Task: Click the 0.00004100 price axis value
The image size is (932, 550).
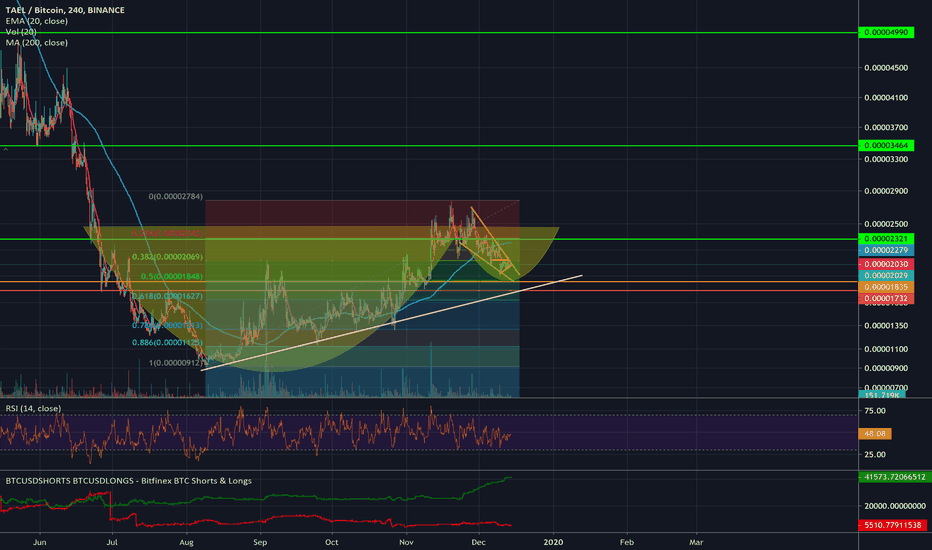Action: click(x=886, y=98)
